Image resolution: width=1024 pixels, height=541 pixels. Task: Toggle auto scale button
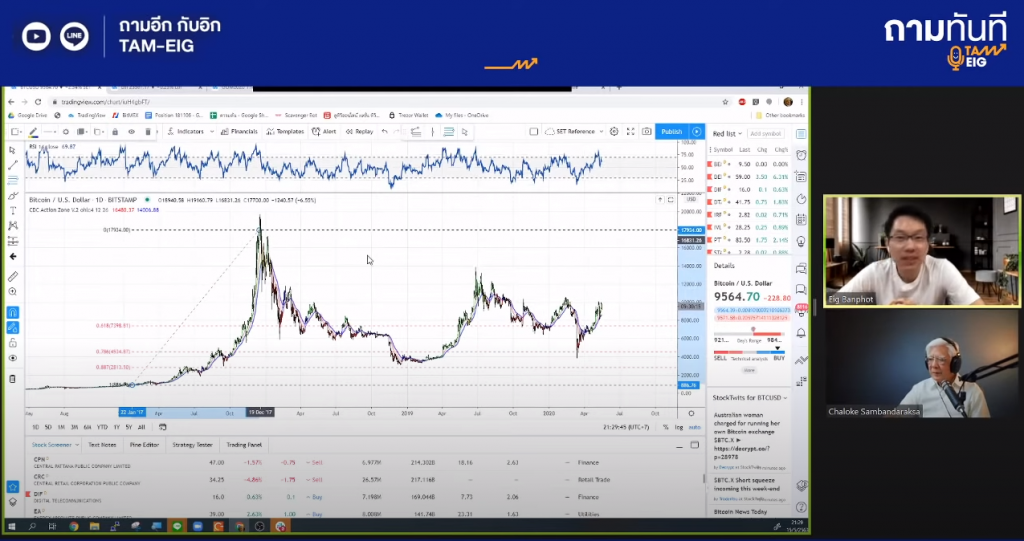point(694,427)
